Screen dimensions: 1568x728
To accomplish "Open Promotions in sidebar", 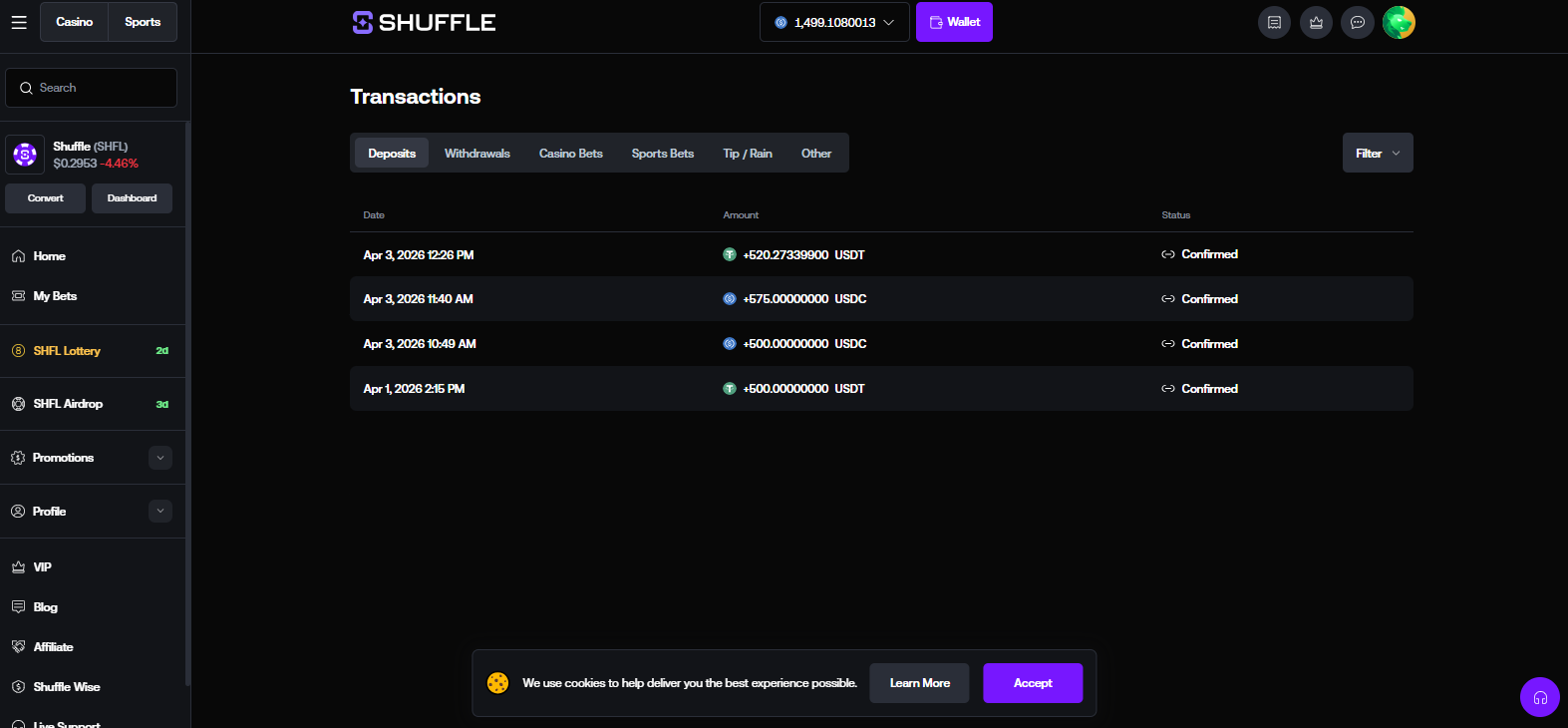I will click(63, 458).
